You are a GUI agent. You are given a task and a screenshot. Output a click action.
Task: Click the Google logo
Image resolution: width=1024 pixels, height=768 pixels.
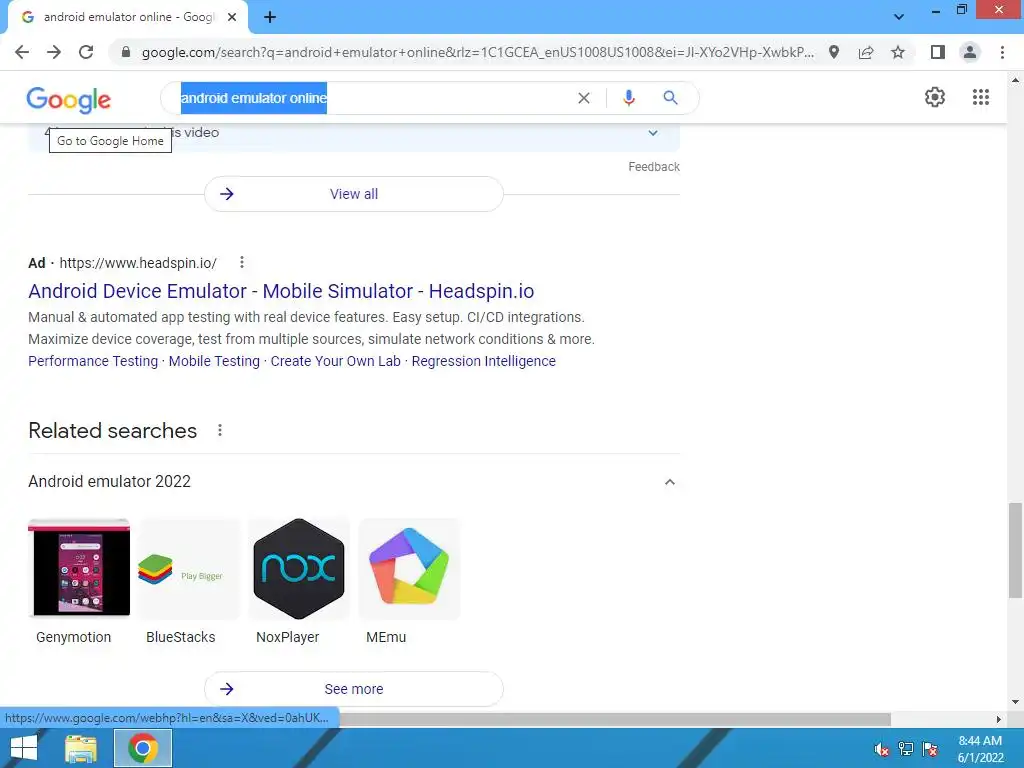point(69,99)
